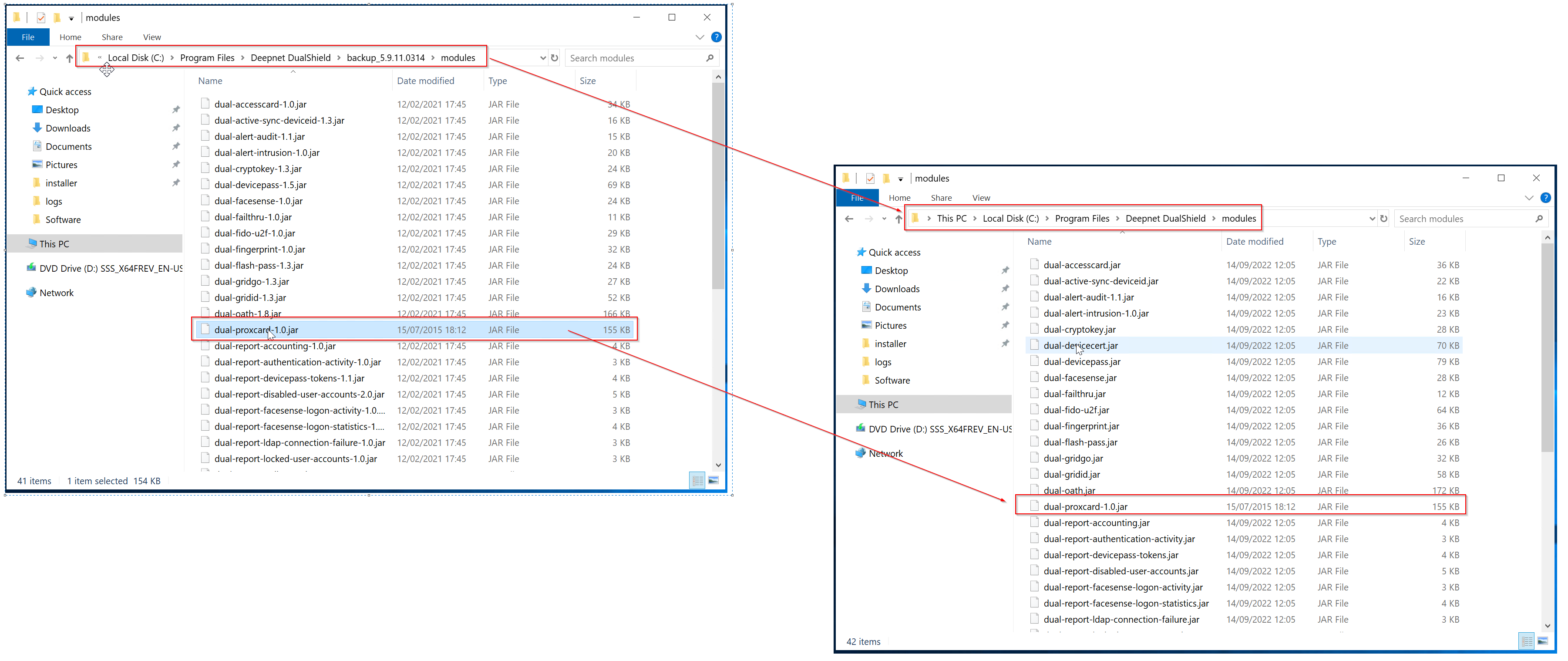Click the refresh icon in left window address bar
This screenshot has height=661, width=1568.
point(555,58)
